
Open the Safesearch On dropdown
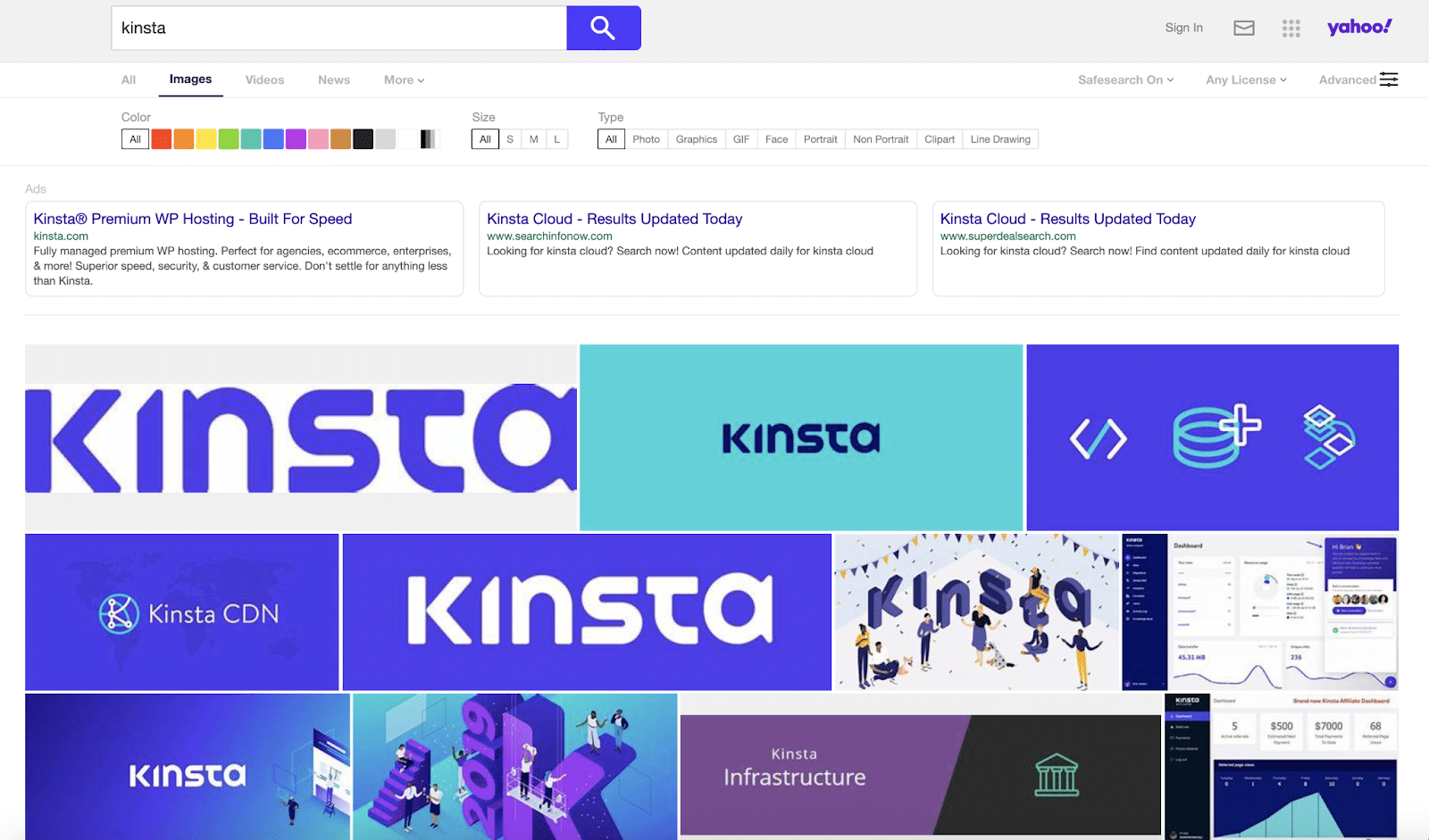(x=1126, y=80)
